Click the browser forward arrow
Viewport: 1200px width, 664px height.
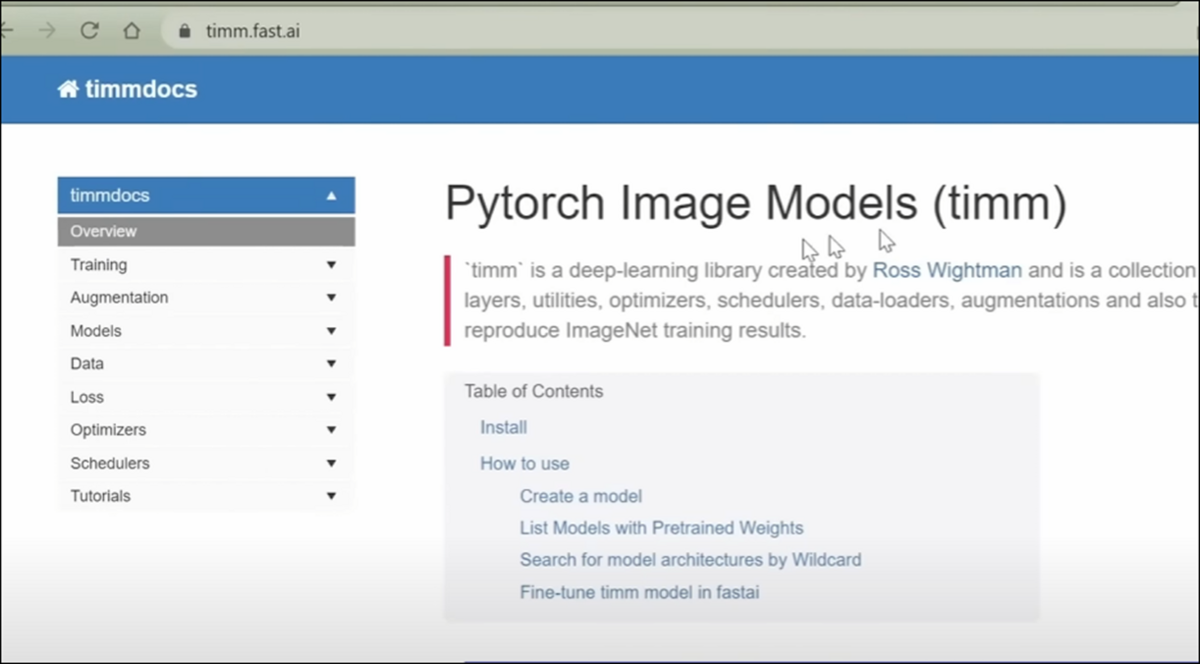tap(47, 30)
